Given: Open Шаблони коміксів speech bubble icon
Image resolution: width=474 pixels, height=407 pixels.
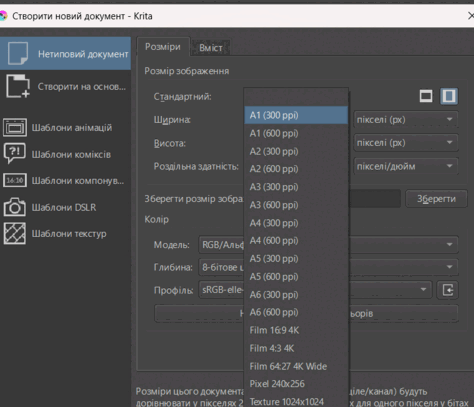Looking at the screenshot, I should click(14, 153).
